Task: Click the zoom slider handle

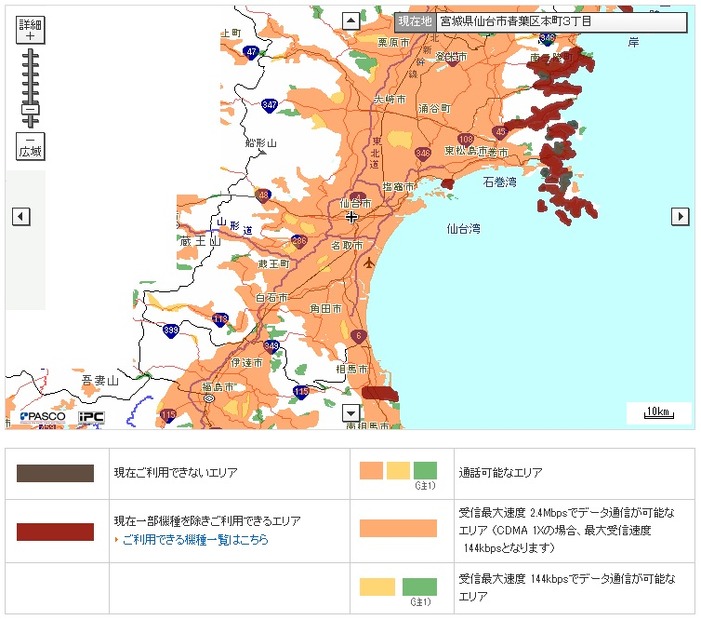Action: pyautogui.click(x=30, y=109)
